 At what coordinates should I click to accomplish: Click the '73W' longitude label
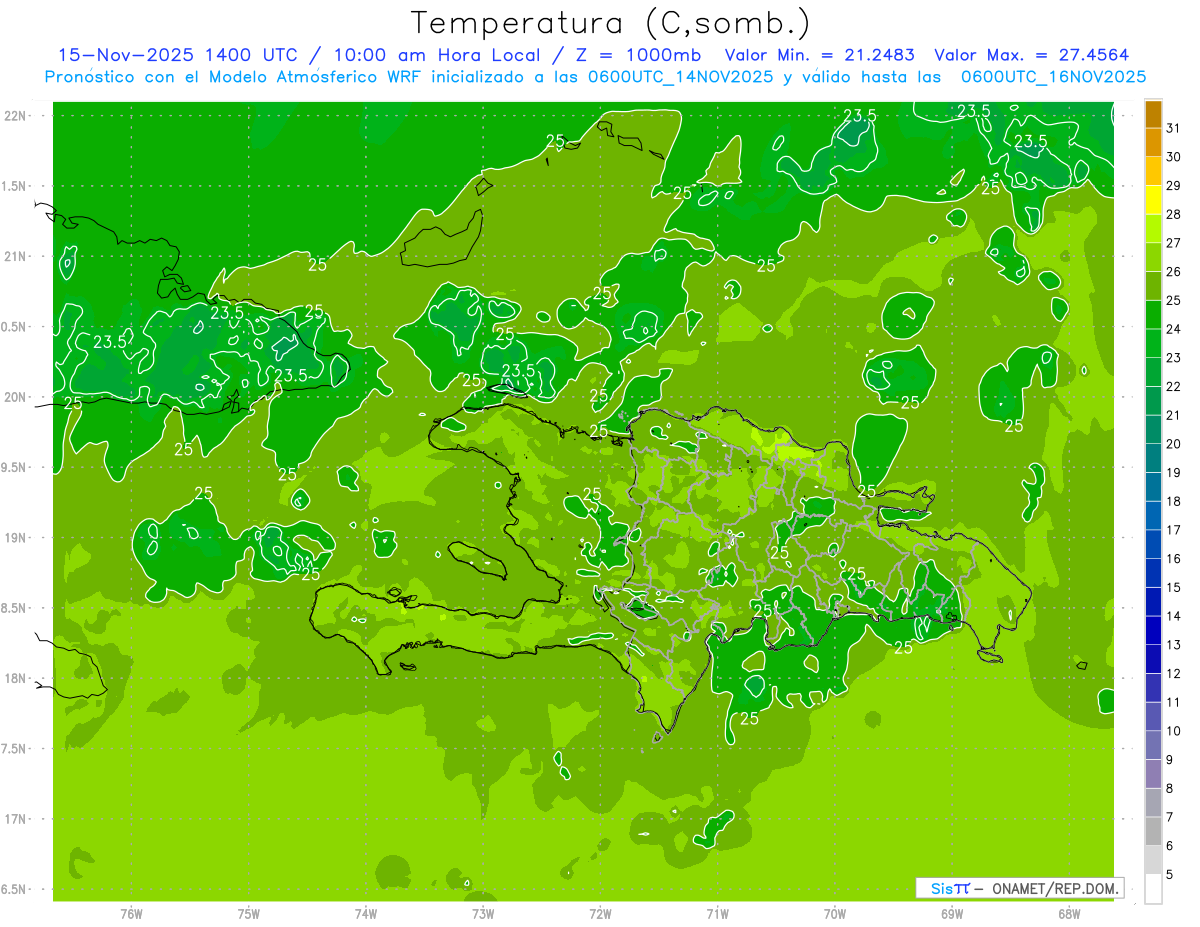(483, 913)
